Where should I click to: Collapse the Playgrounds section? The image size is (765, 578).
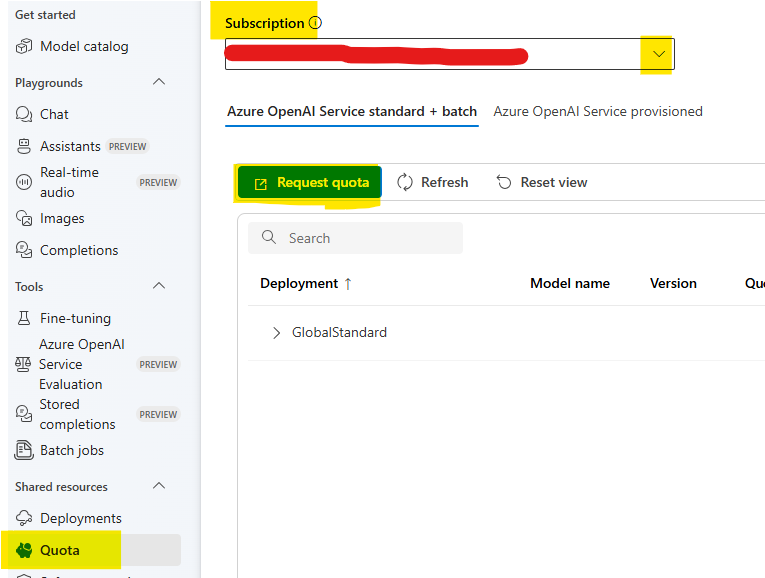click(x=159, y=82)
